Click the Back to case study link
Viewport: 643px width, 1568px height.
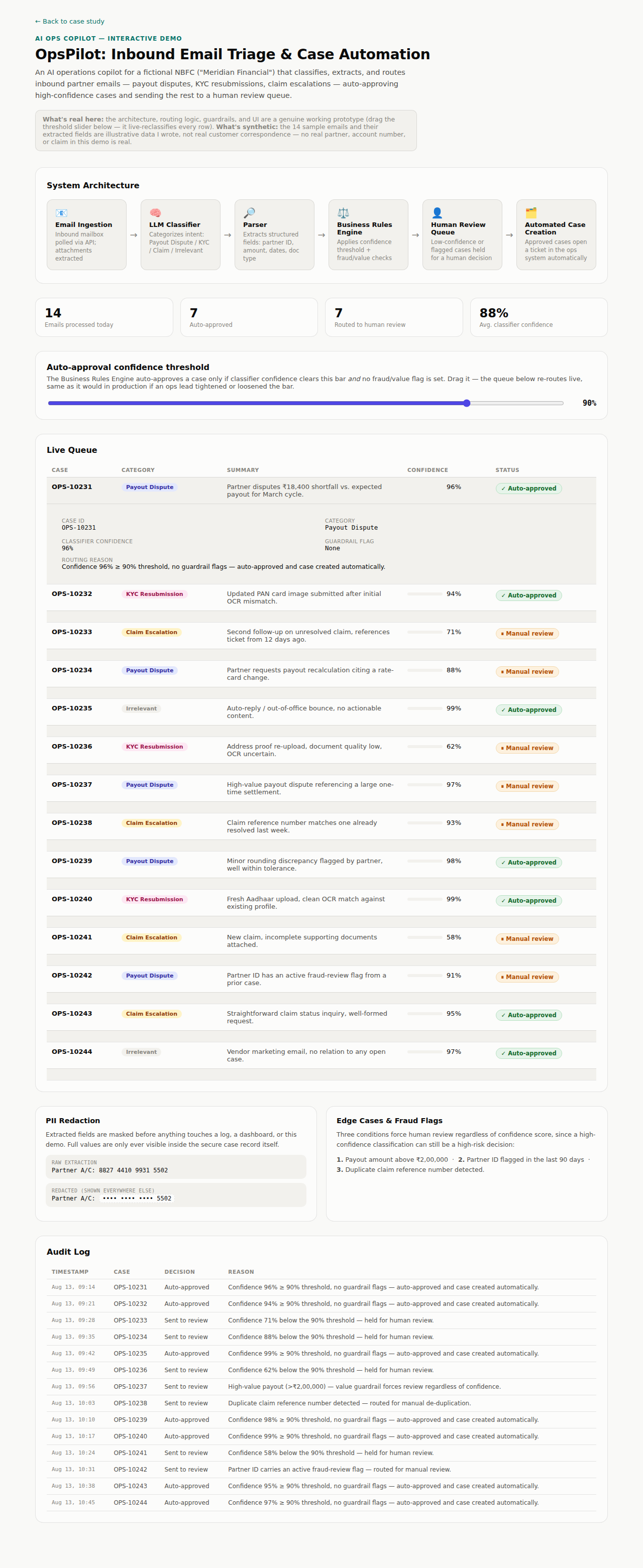pos(69,21)
